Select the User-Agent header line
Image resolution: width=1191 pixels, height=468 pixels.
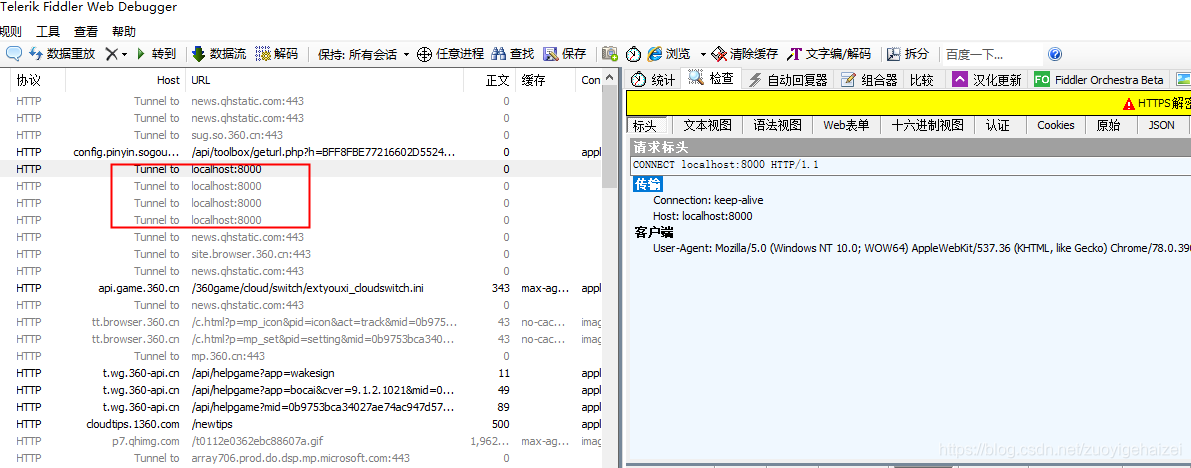(x=921, y=248)
